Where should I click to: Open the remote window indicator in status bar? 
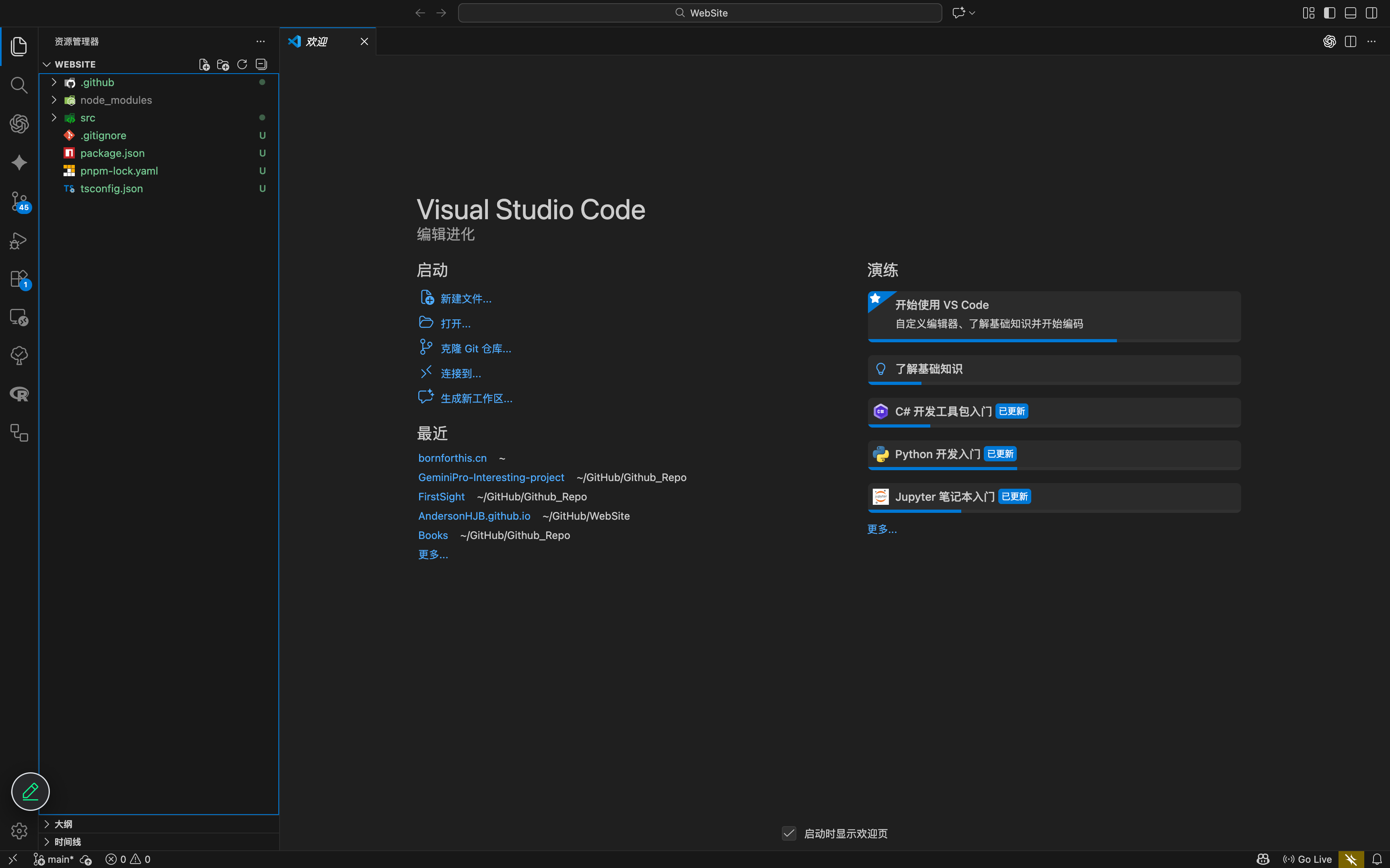(x=12, y=860)
